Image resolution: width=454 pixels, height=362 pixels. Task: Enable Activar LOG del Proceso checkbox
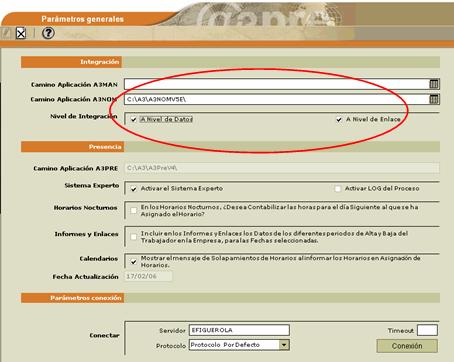[338, 189]
